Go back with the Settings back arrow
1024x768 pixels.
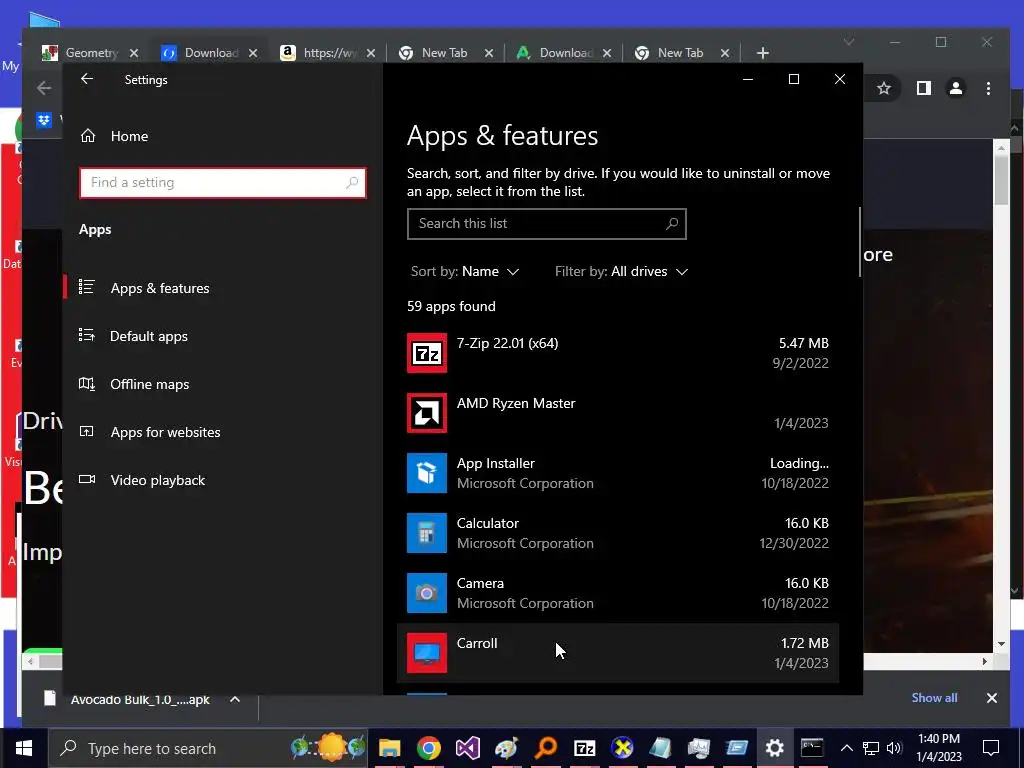[x=87, y=79]
